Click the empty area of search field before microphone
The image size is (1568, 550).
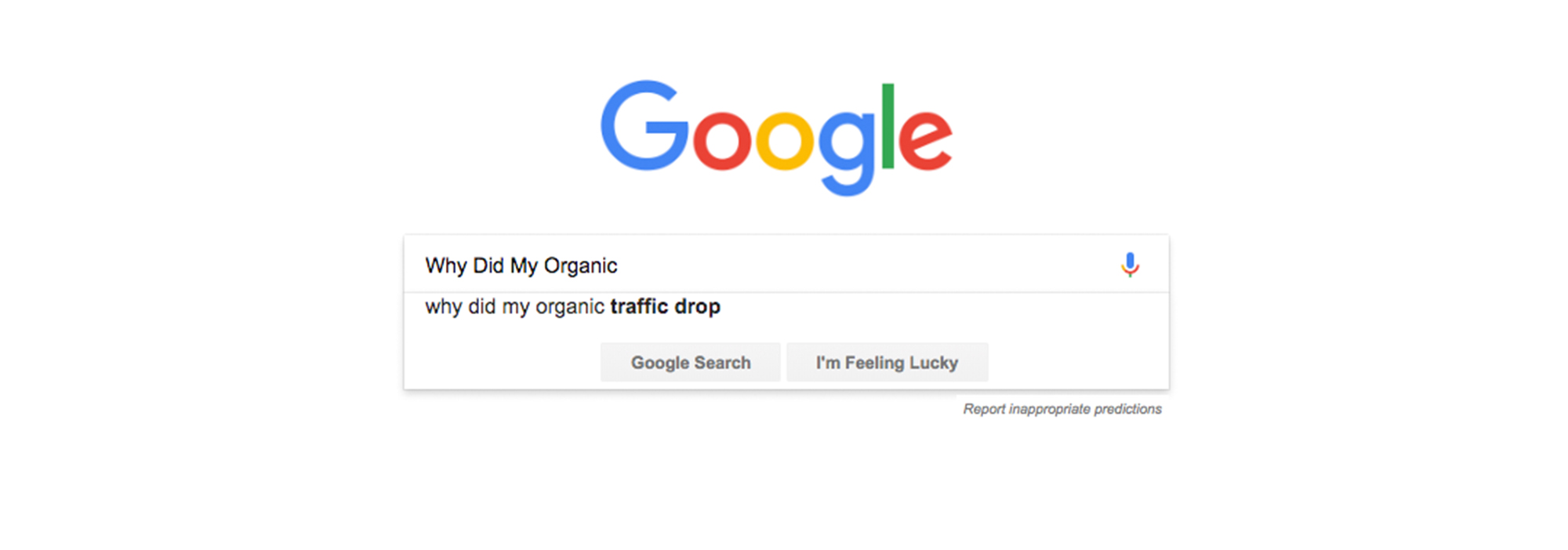(x=862, y=265)
